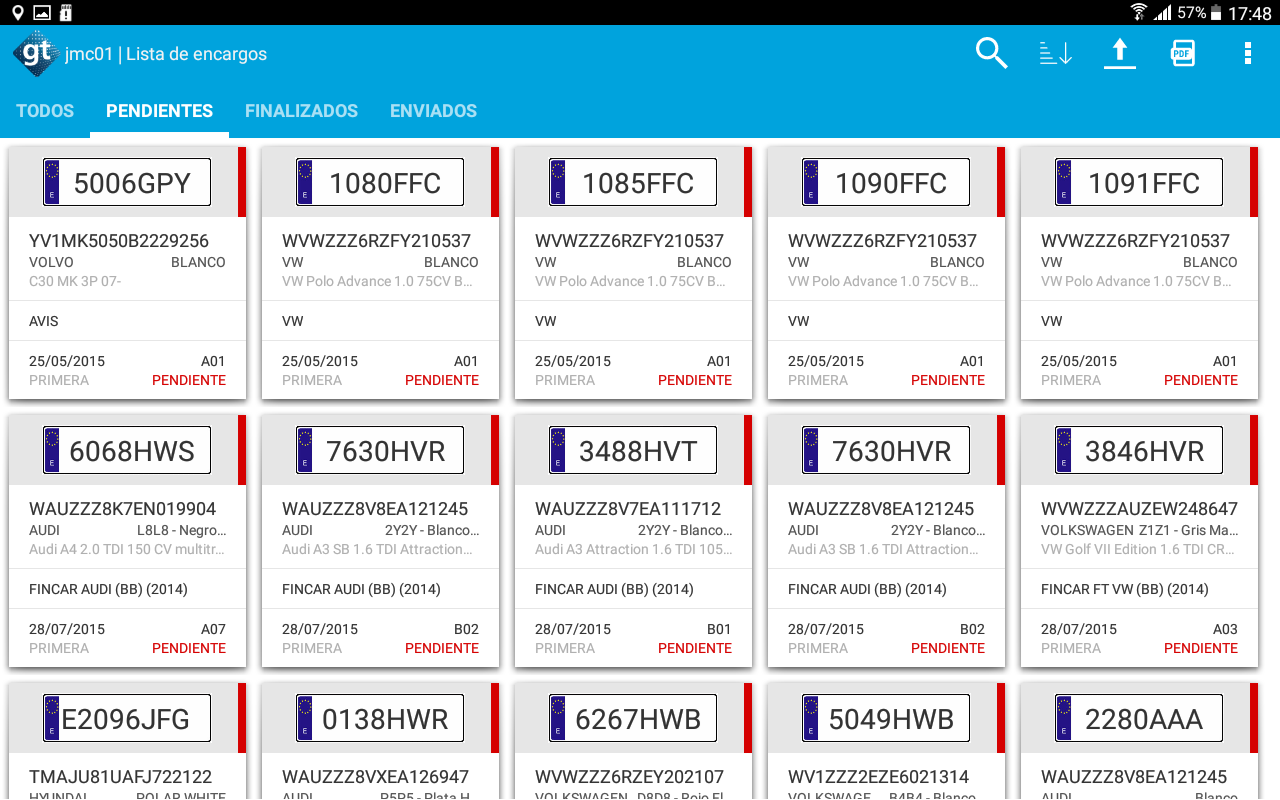Tap VIN WAUZZZ8V7EA111712
Image resolution: width=1280 pixels, height=800 pixels.
point(628,509)
